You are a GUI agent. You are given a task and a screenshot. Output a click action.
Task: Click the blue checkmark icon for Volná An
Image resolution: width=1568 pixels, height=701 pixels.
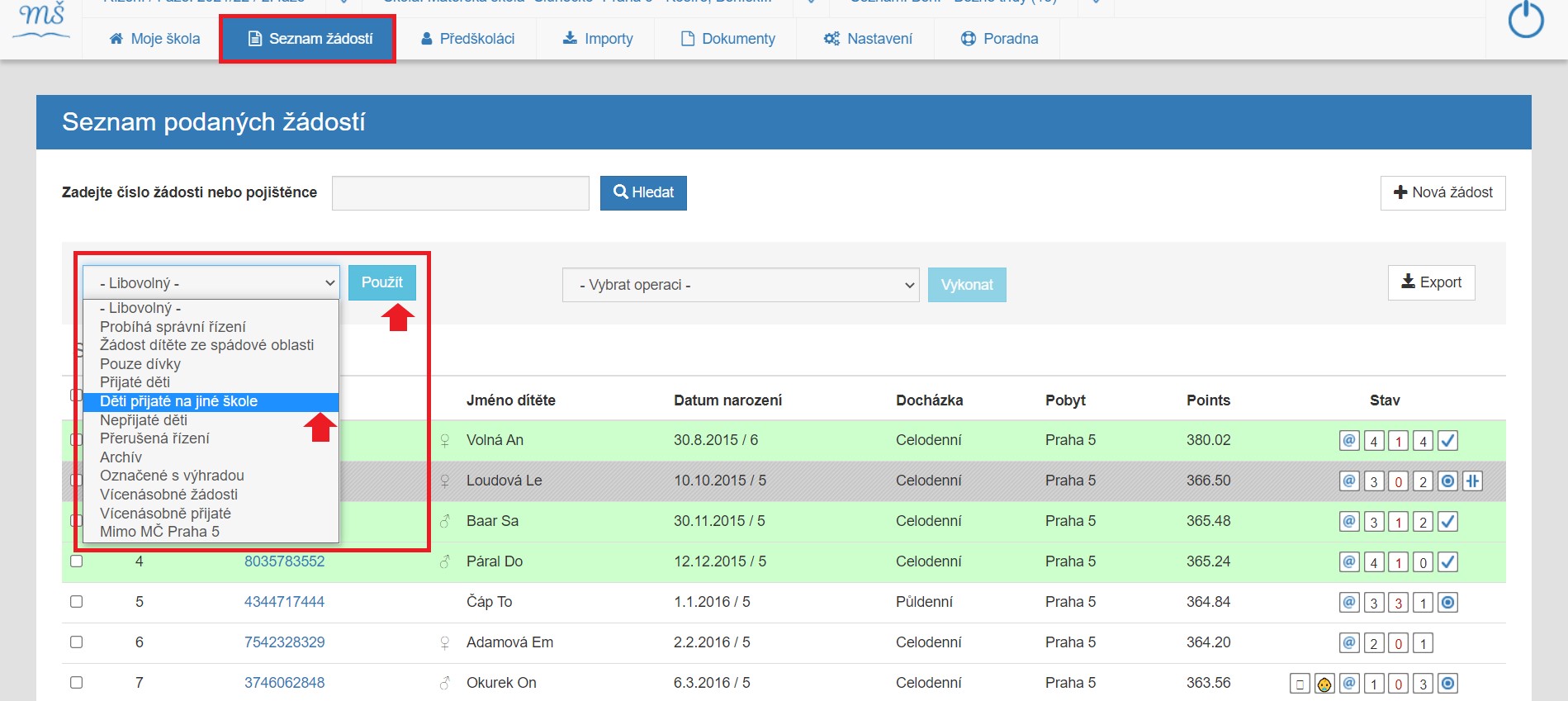click(1447, 440)
